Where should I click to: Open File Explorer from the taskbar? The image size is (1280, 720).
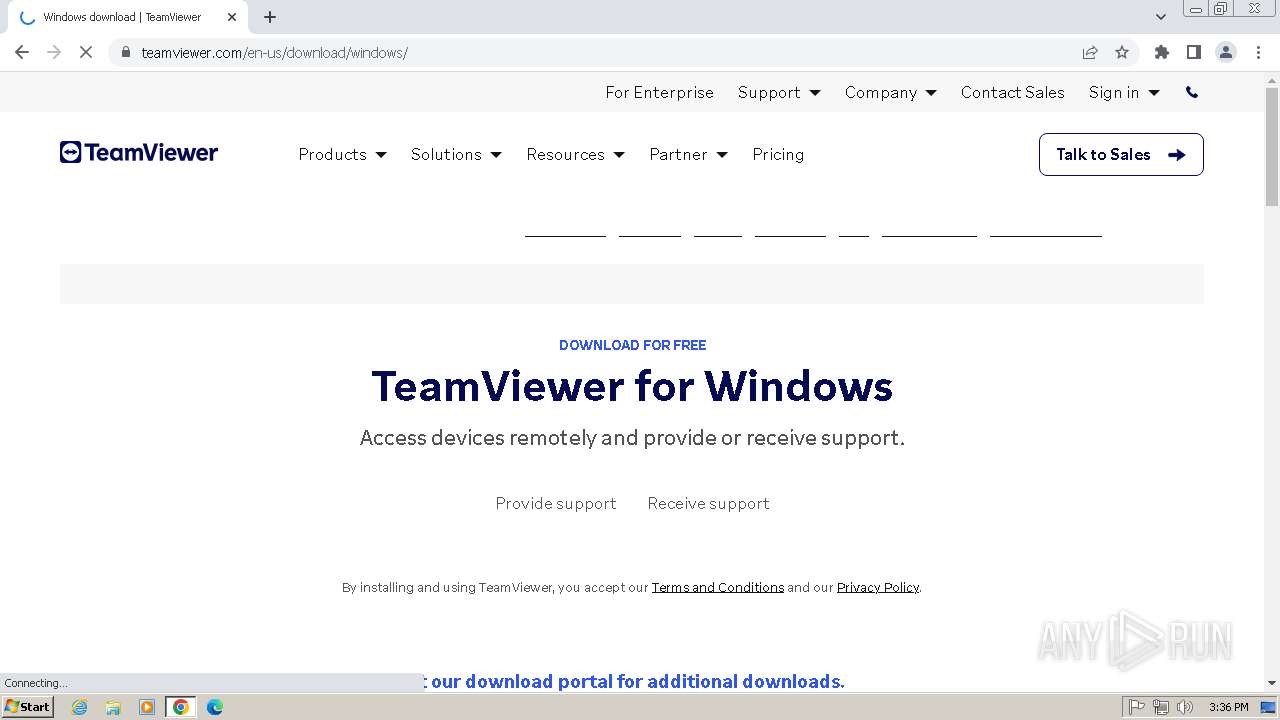click(x=113, y=707)
